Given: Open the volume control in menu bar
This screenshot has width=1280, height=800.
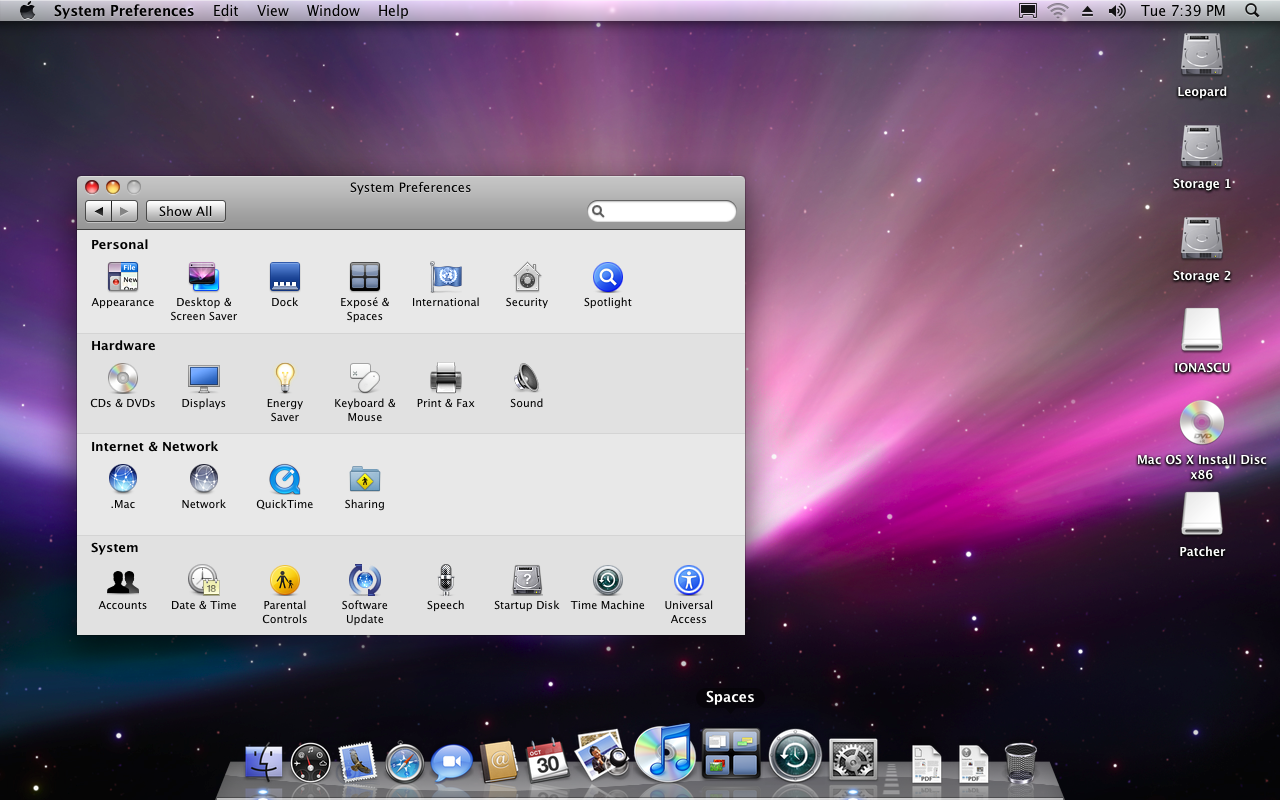Looking at the screenshot, I should tap(1117, 11).
